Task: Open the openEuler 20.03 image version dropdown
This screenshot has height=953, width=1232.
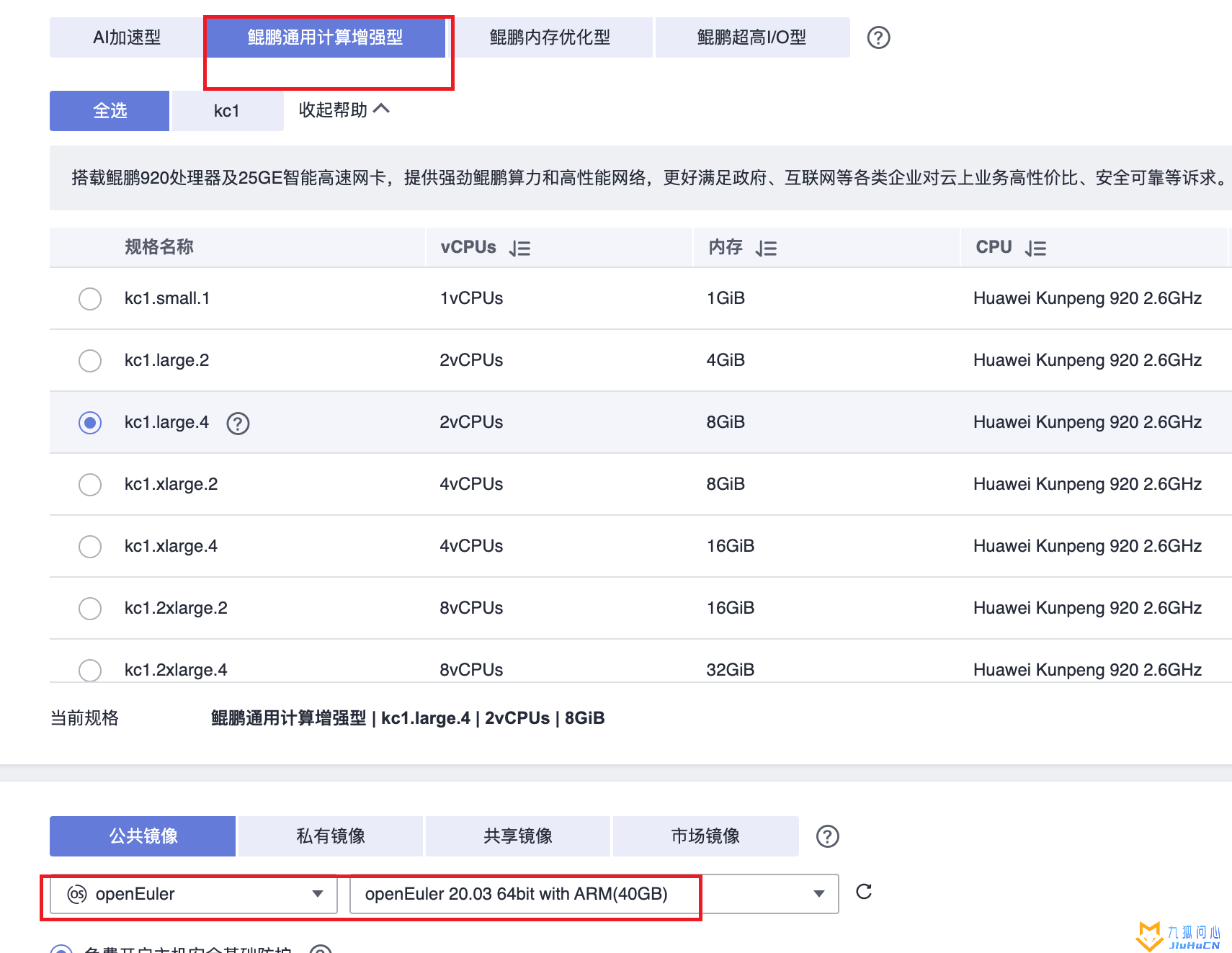Action: [x=594, y=894]
